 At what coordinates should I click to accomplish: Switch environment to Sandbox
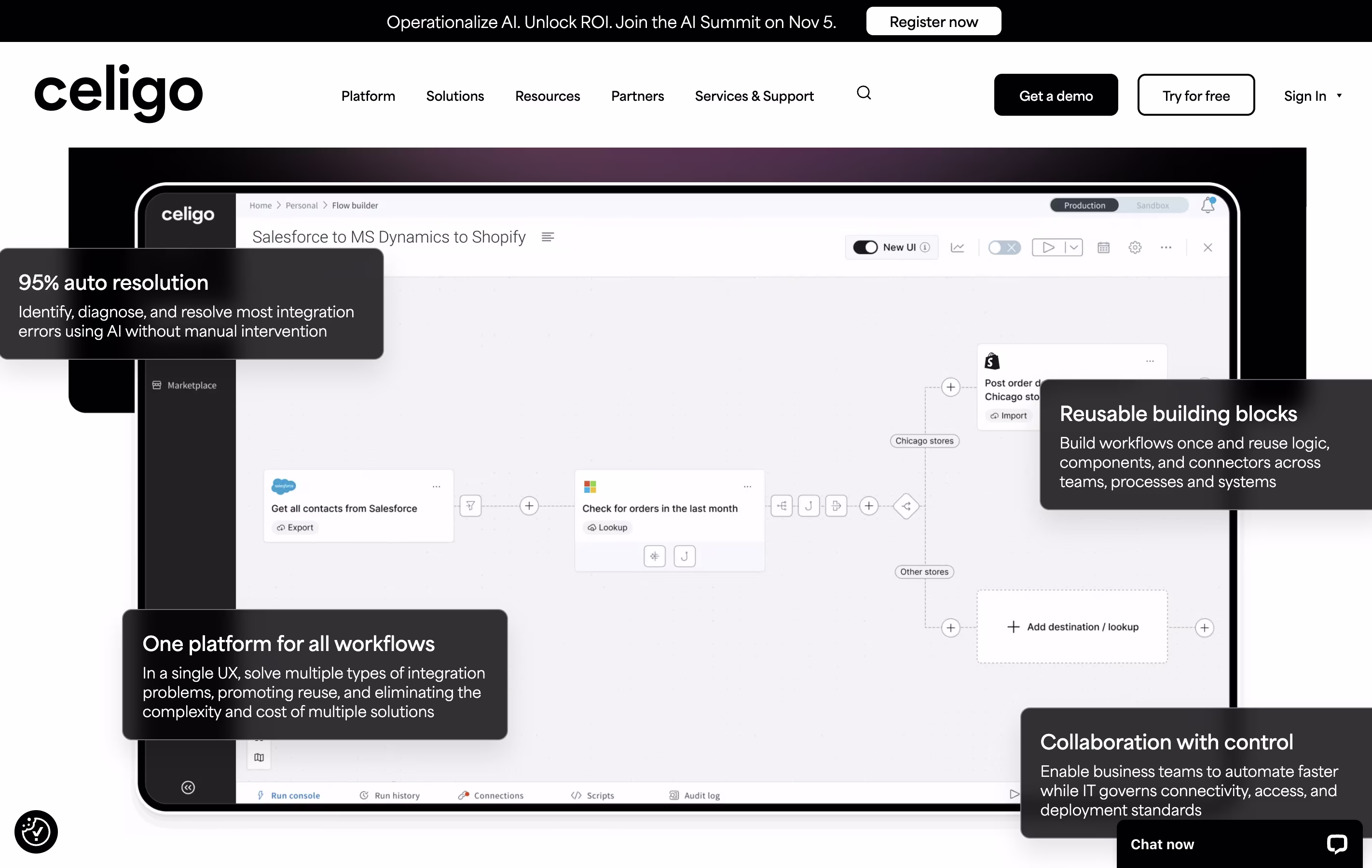1152,205
